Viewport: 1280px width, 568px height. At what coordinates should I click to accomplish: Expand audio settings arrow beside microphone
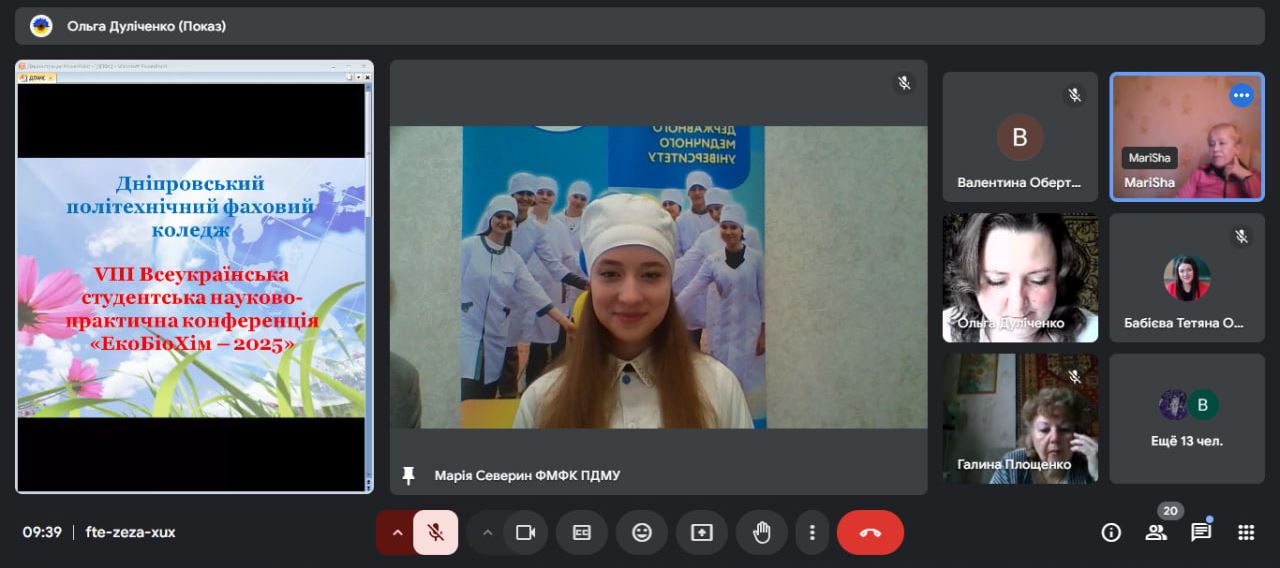click(397, 532)
